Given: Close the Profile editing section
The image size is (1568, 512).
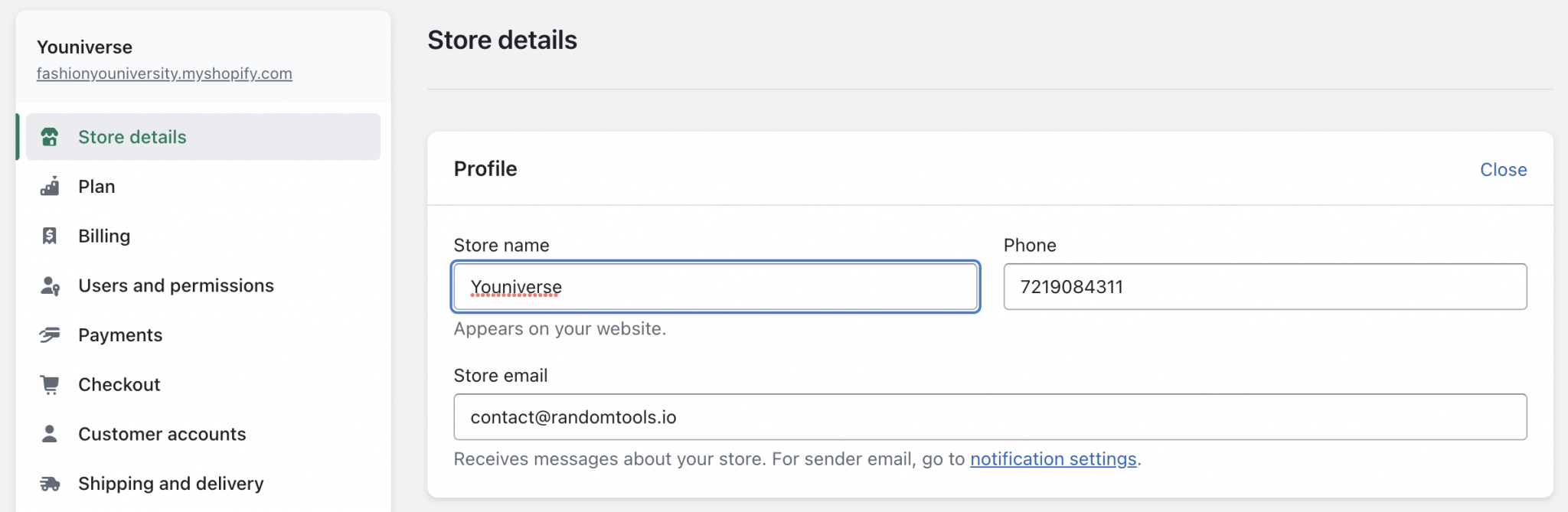Looking at the screenshot, I should pyautogui.click(x=1503, y=170).
